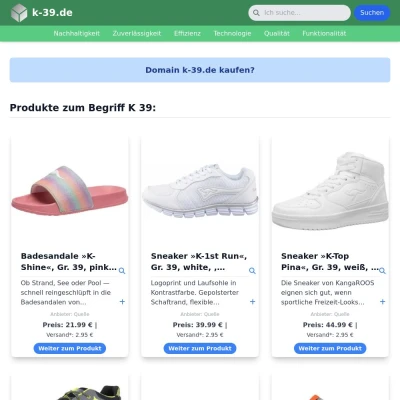Focus the Ich suche search field
Image resolution: width=400 pixels, height=400 pixels.
coord(299,13)
